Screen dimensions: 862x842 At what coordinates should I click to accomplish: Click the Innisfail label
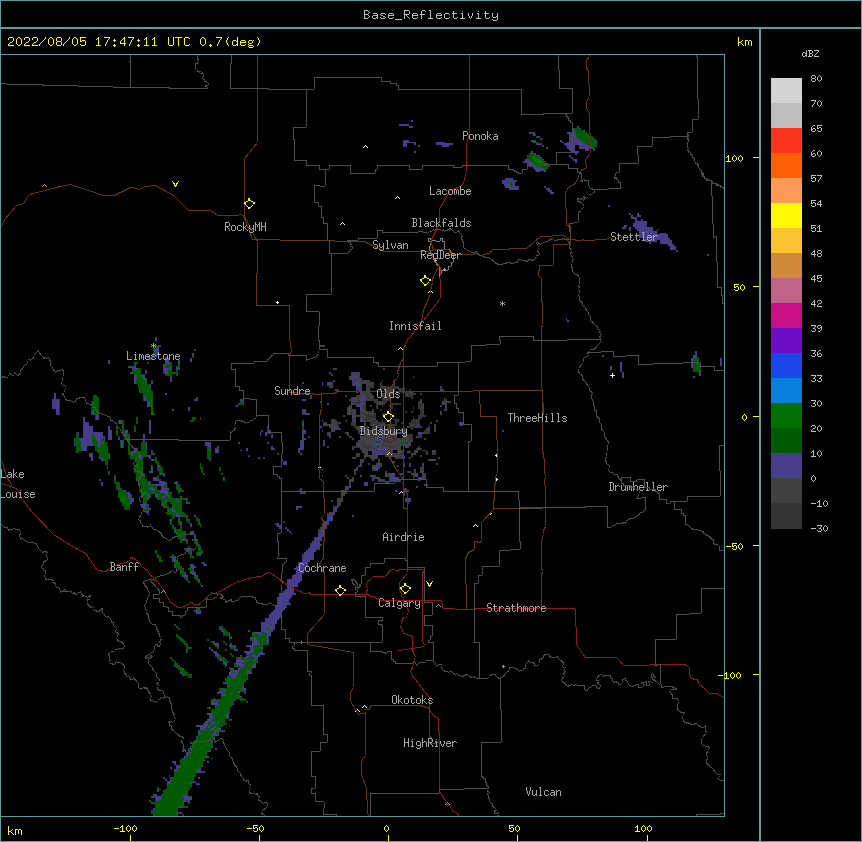pos(415,326)
